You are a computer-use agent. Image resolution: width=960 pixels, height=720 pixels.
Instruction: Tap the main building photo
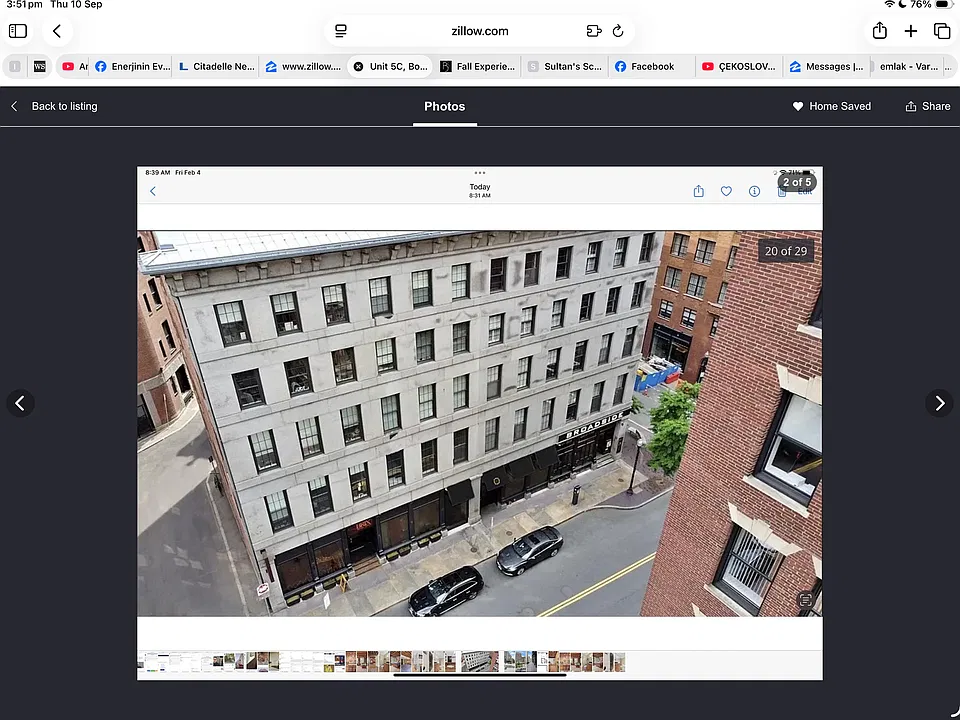pos(479,423)
